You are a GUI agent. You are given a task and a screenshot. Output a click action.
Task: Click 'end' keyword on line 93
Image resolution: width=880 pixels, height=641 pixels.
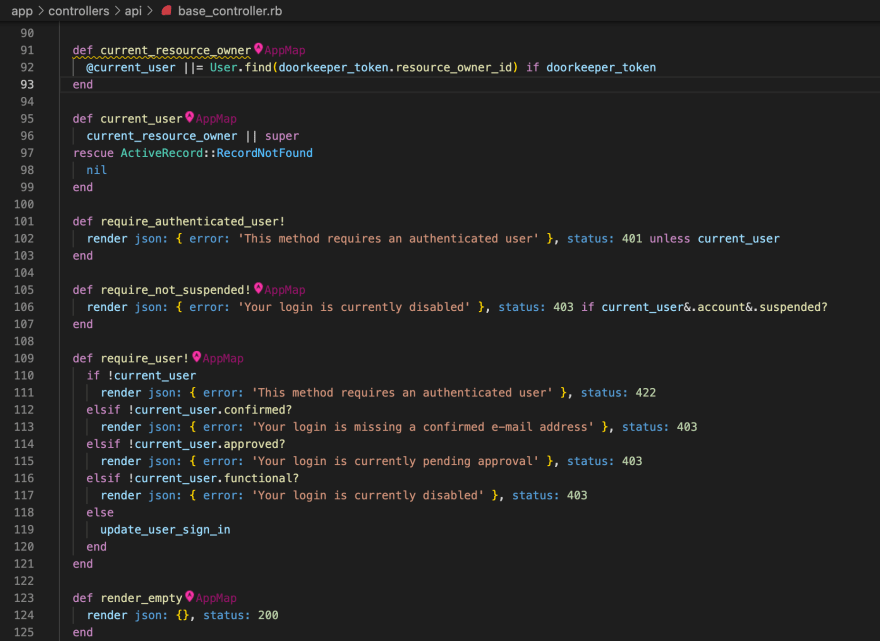[82, 85]
